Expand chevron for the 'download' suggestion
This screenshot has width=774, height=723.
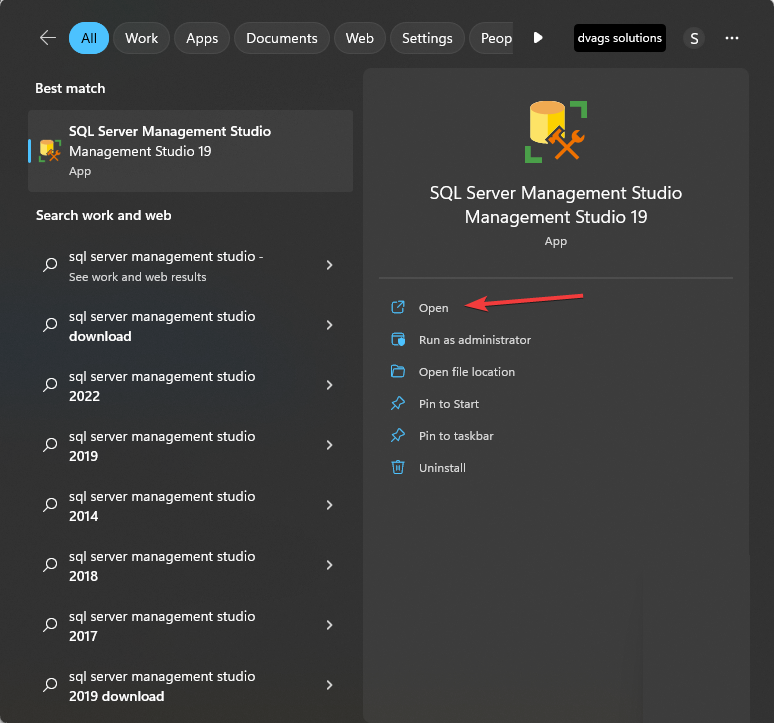(x=329, y=325)
